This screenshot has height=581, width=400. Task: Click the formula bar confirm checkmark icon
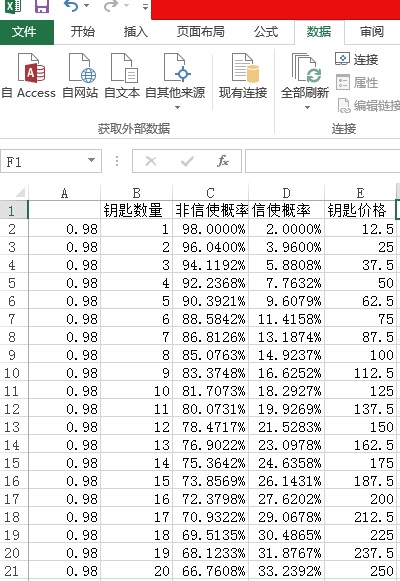click(x=187, y=161)
